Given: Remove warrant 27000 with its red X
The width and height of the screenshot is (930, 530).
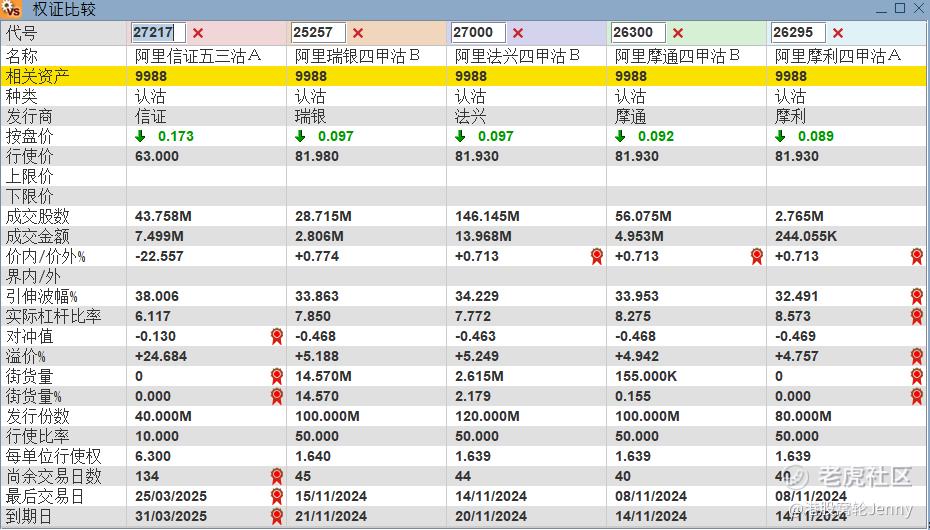Looking at the screenshot, I should 518,33.
